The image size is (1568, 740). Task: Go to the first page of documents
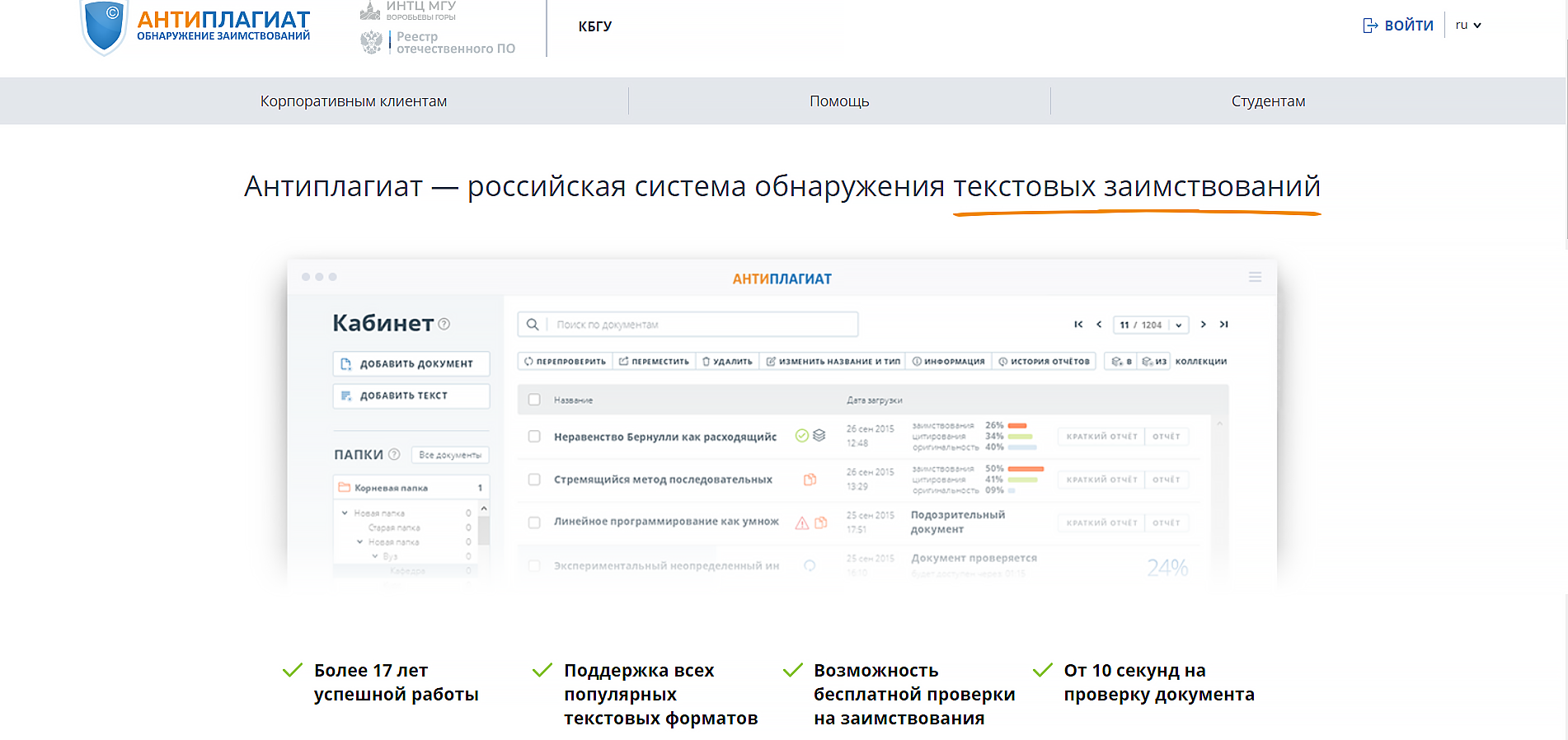click(x=1078, y=325)
